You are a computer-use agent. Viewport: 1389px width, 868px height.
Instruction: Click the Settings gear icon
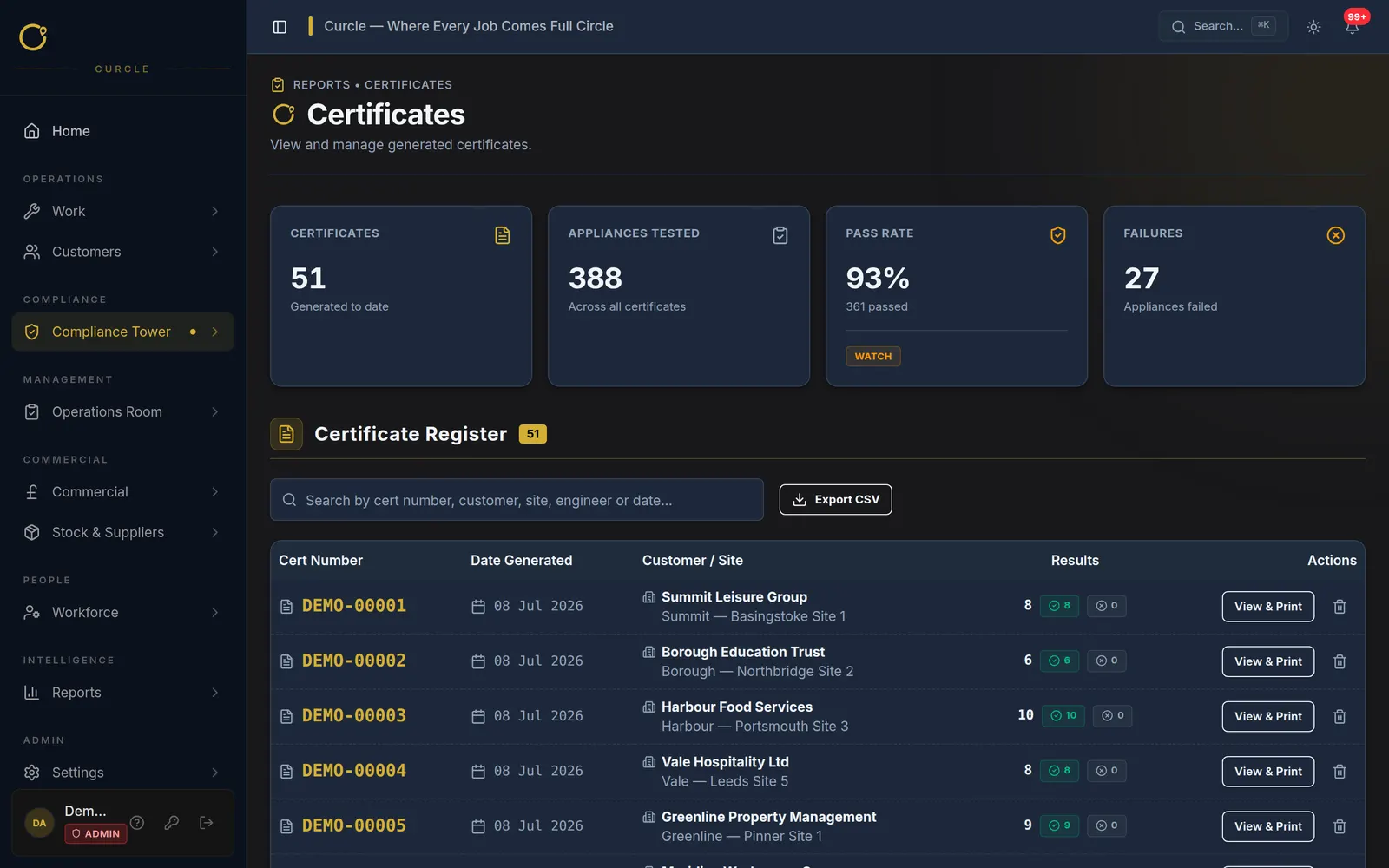pos(32,773)
